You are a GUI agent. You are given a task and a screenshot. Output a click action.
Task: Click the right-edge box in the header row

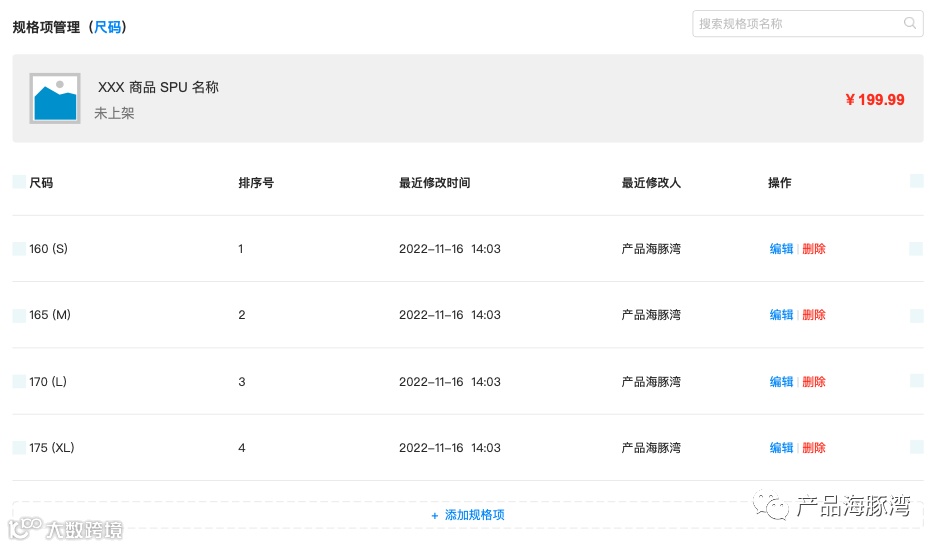(916, 181)
